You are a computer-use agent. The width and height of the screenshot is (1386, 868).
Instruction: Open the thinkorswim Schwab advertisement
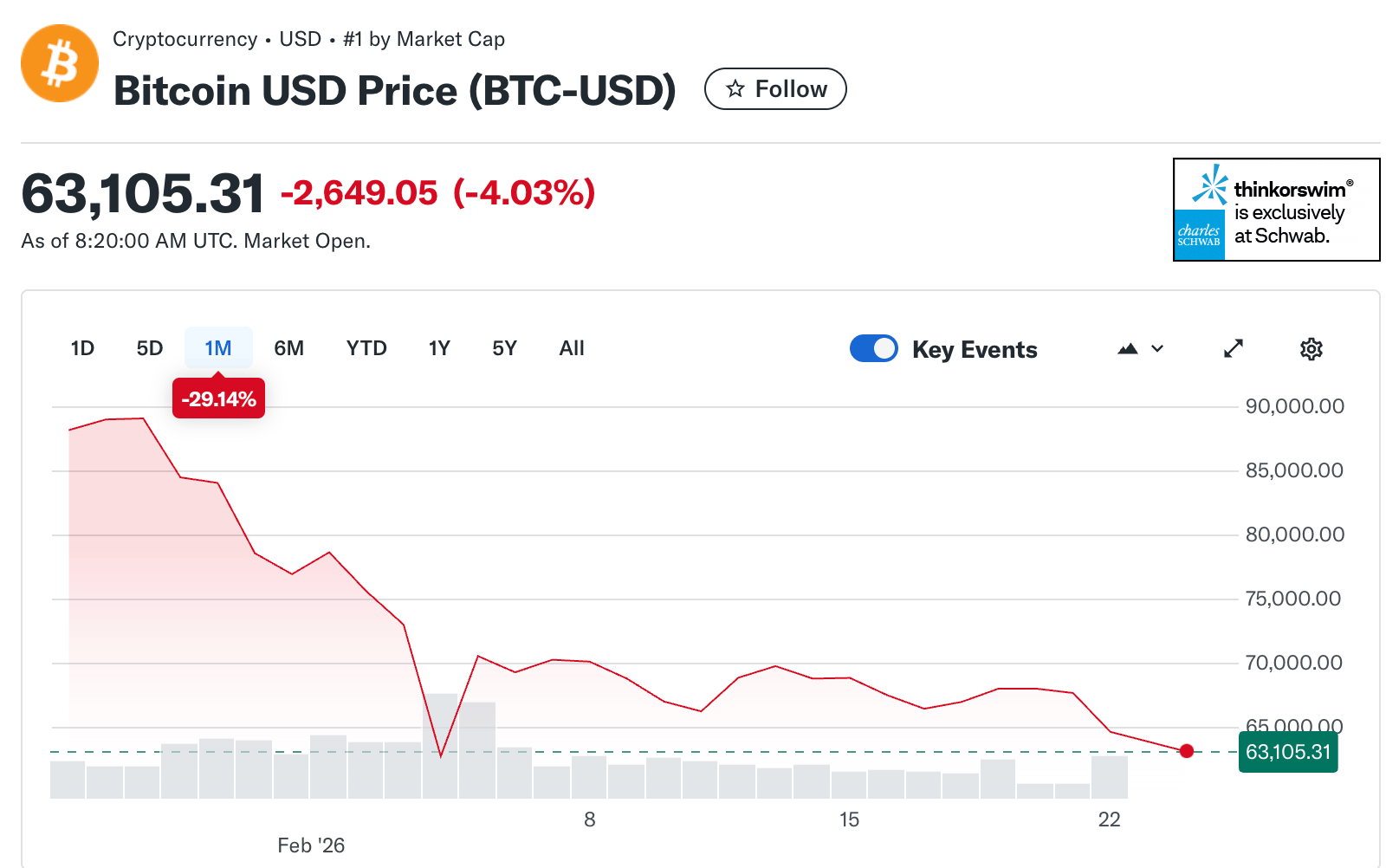1291,212
